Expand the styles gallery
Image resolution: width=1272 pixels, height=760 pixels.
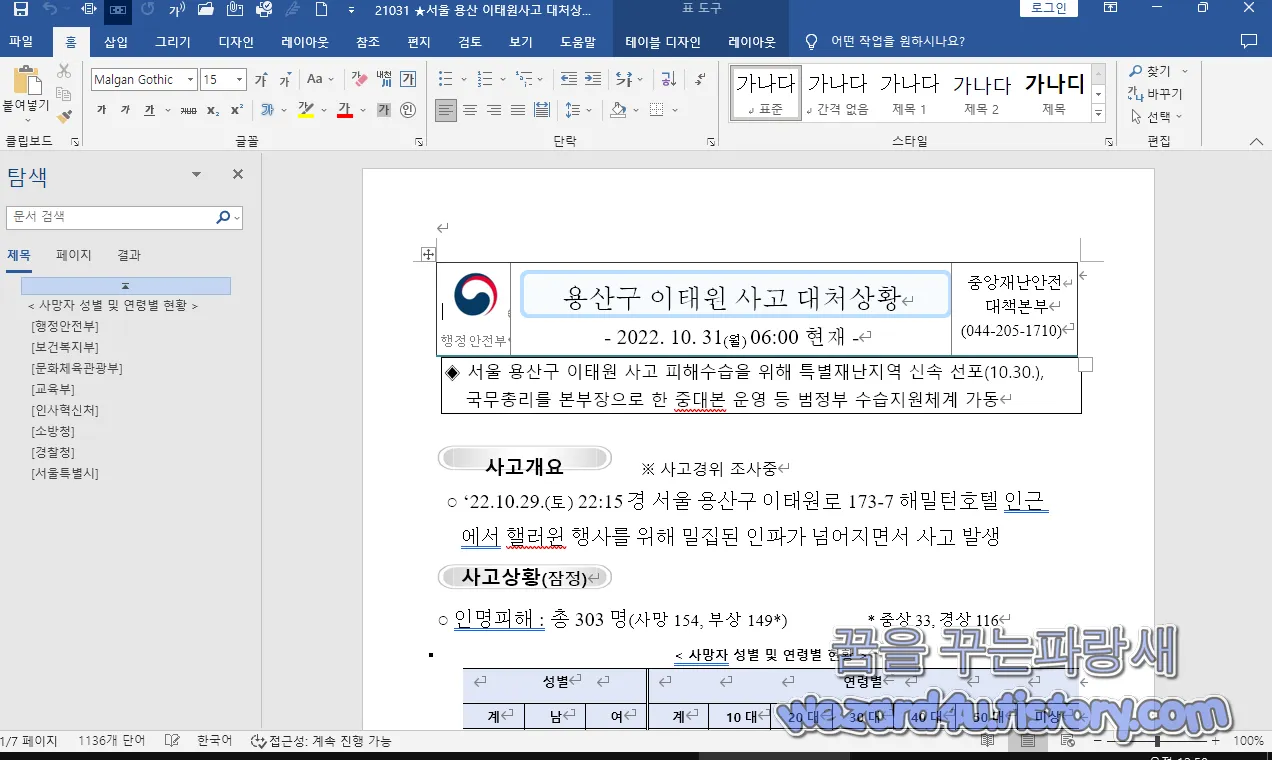click(1098, 113)
